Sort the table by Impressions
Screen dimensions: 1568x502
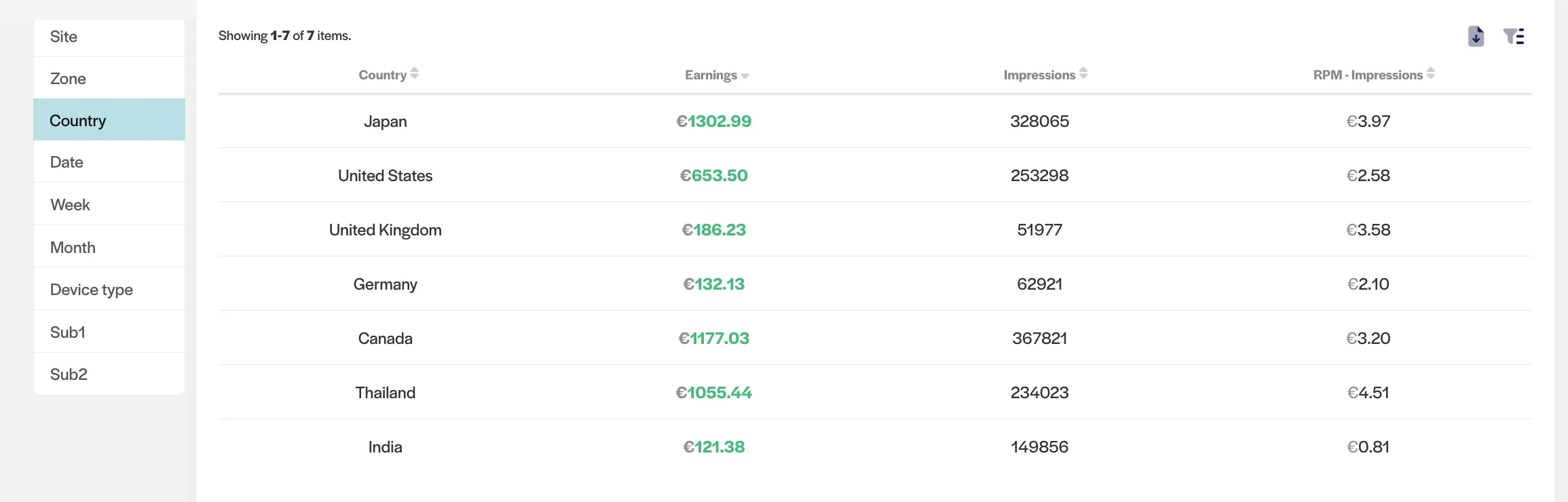coord(1082,75)
